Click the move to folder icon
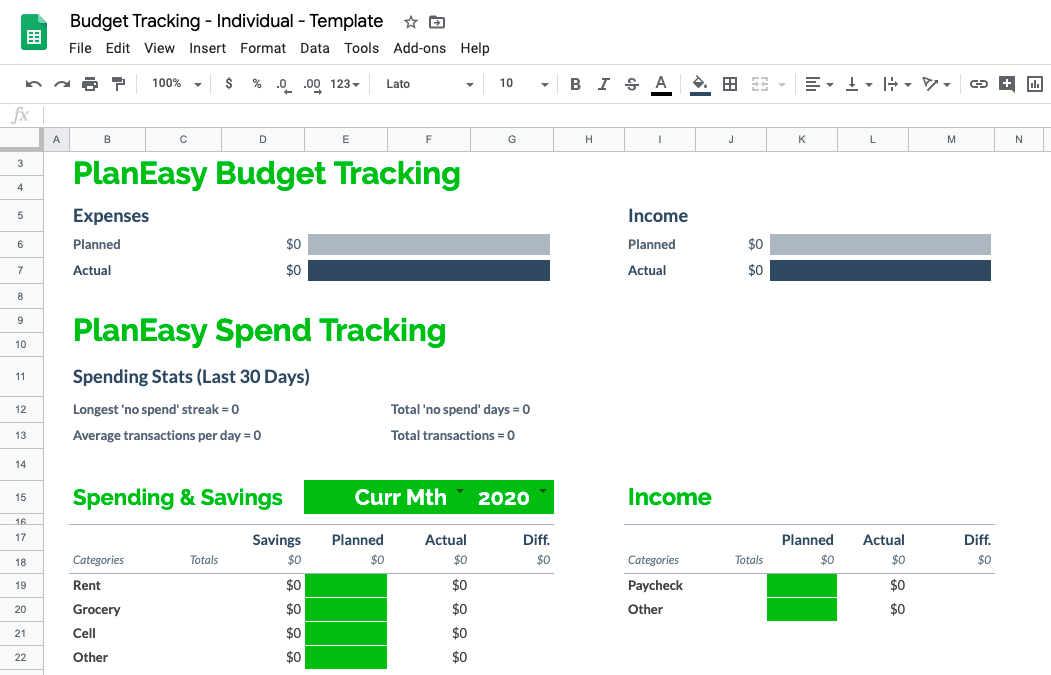1051x675 pixels. pyautogui.click(x=436, y=22)
